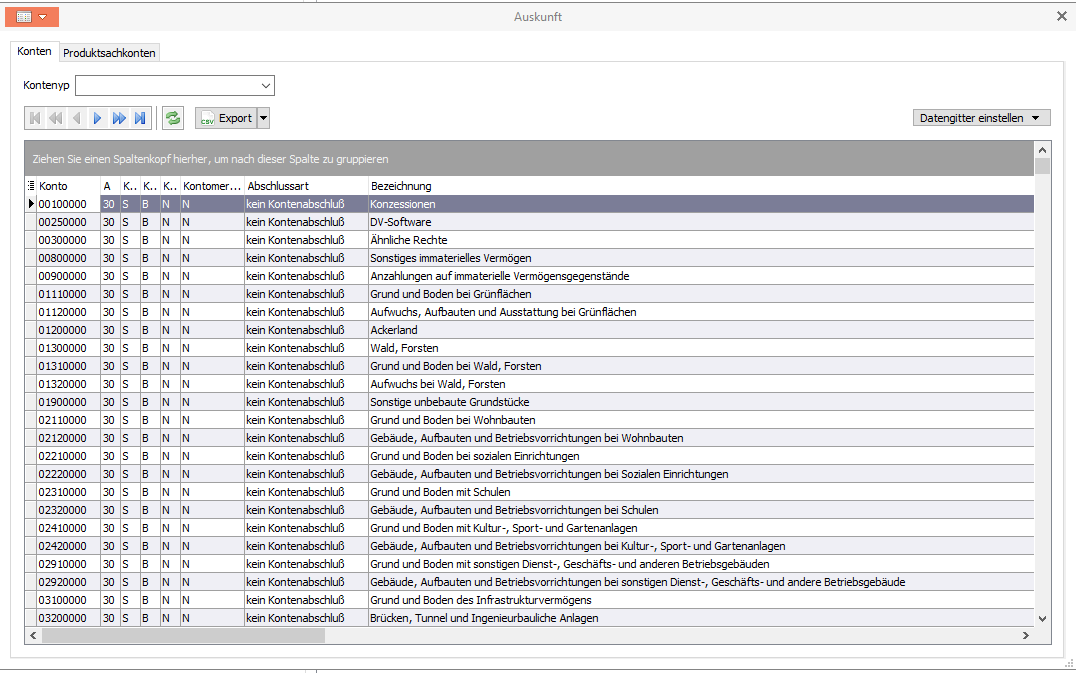Select the row indicator of account 00100000
Screen dimensions: 1076x673
(31, 204)
